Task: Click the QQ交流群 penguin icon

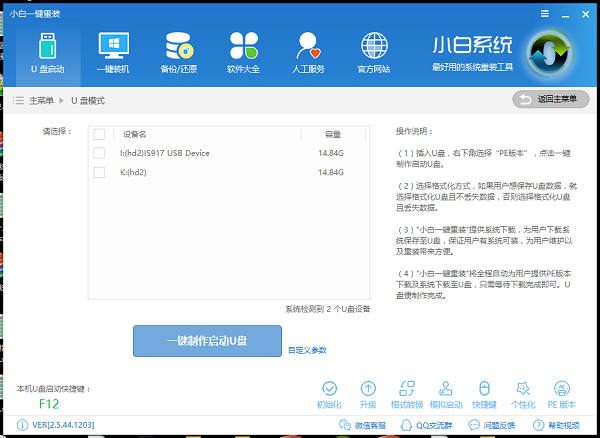Action: point(406,425)
